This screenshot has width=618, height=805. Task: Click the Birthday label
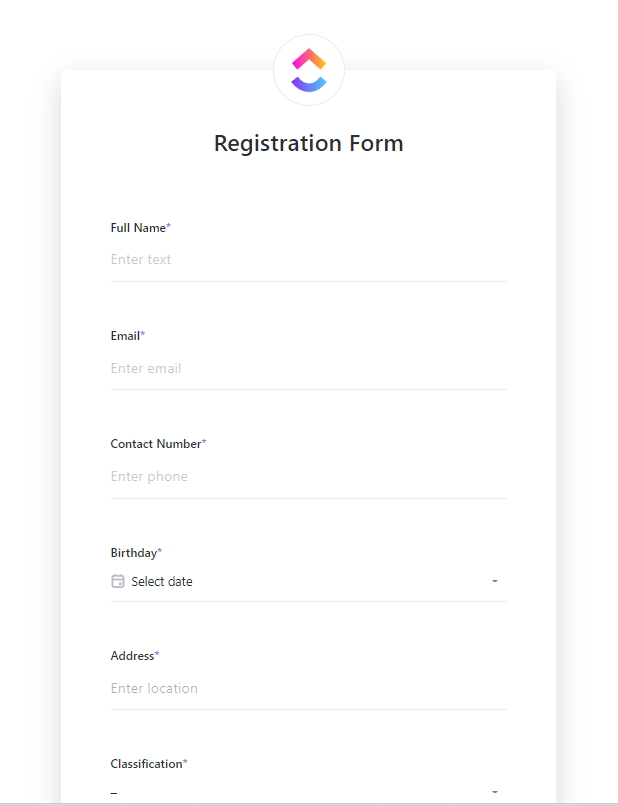tap(132, 552)
